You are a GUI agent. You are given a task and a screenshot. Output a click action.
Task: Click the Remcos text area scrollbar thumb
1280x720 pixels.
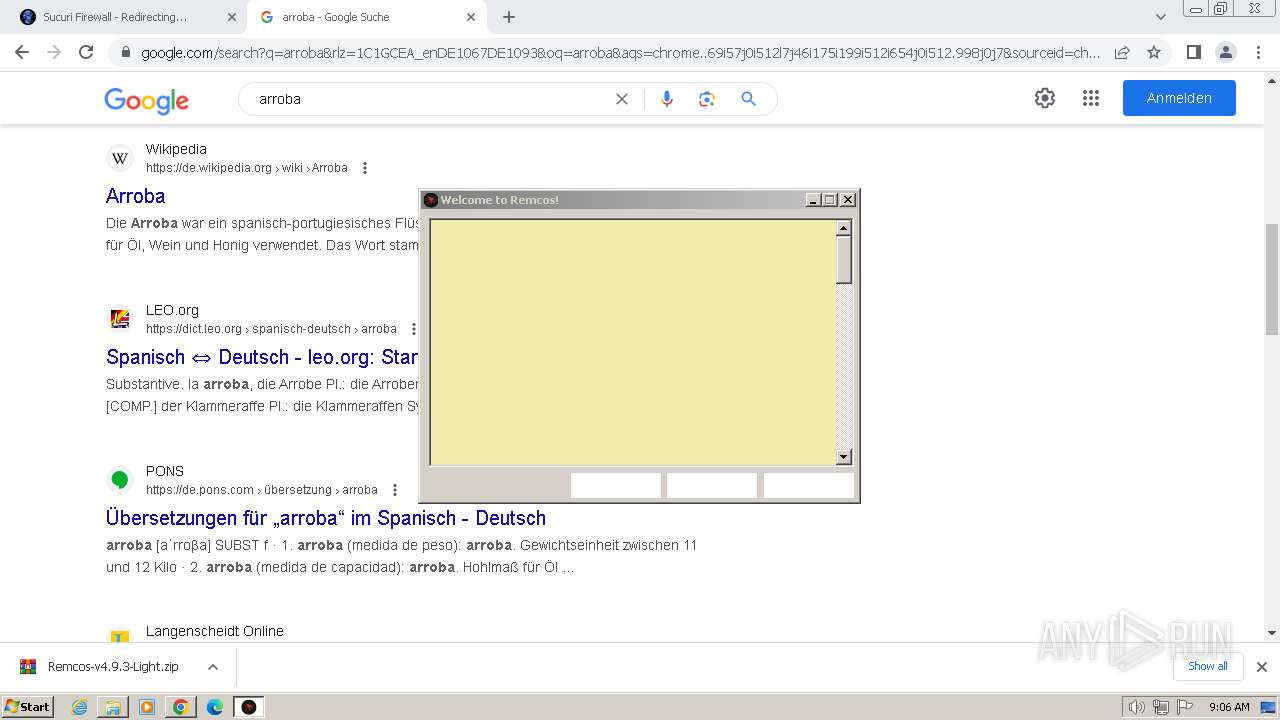coord(844,260)
